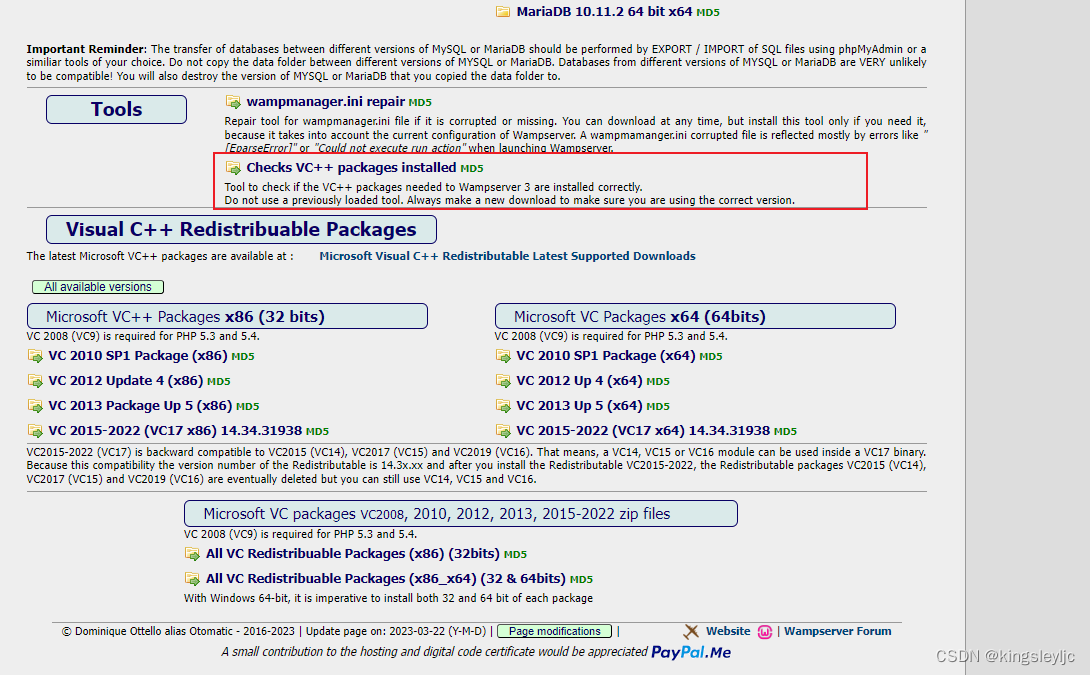The height and width of the screenshot is (675, 1090).
Task: Click the download icon for VC 2013 Package Up 5 (x86)
Action: 35,406
